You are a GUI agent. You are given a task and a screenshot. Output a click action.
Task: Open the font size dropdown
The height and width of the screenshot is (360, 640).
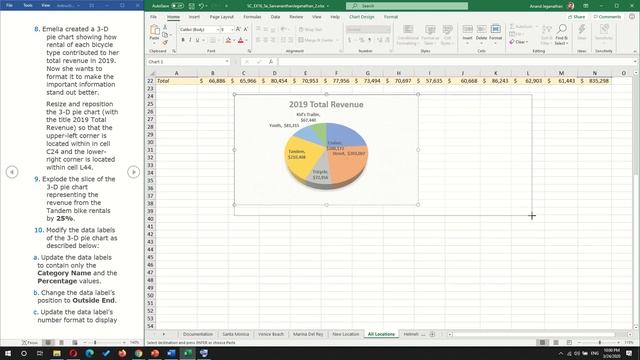point(232,29)
